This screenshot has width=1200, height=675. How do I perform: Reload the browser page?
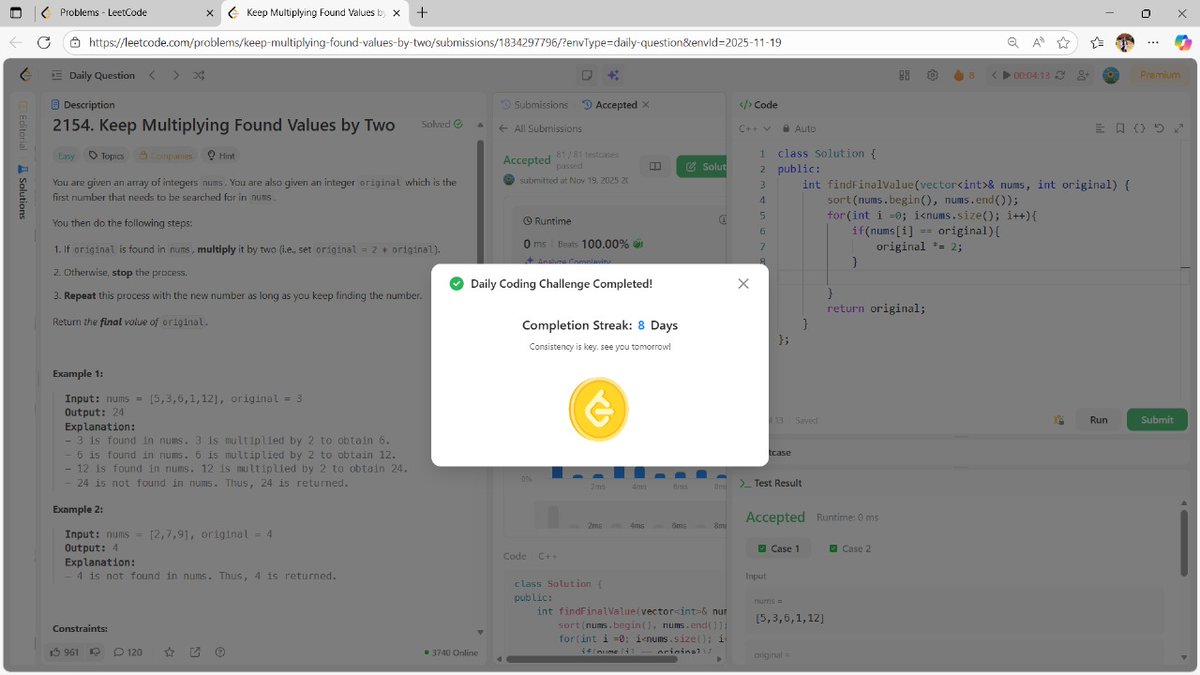tap(43, 42)
